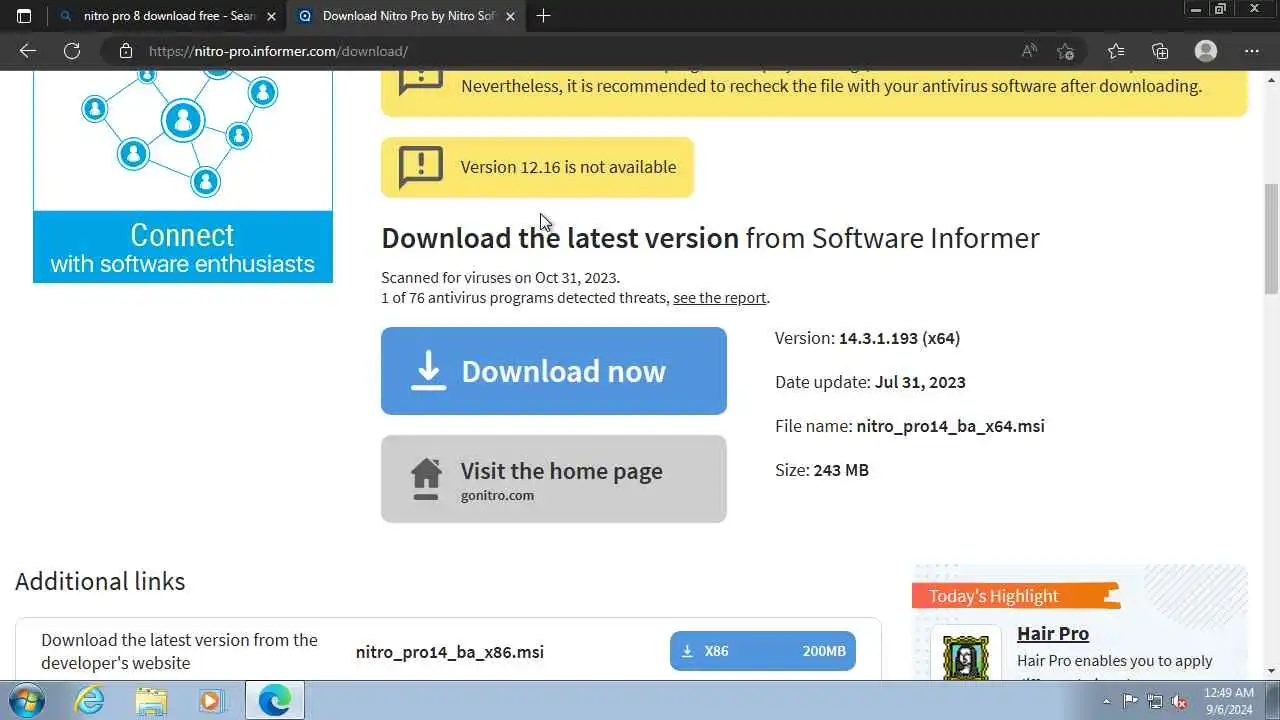This screenshot has width=1280, height=720.
Task: Launch Internet Explorer from taskbar
Action: coord(90,700)
